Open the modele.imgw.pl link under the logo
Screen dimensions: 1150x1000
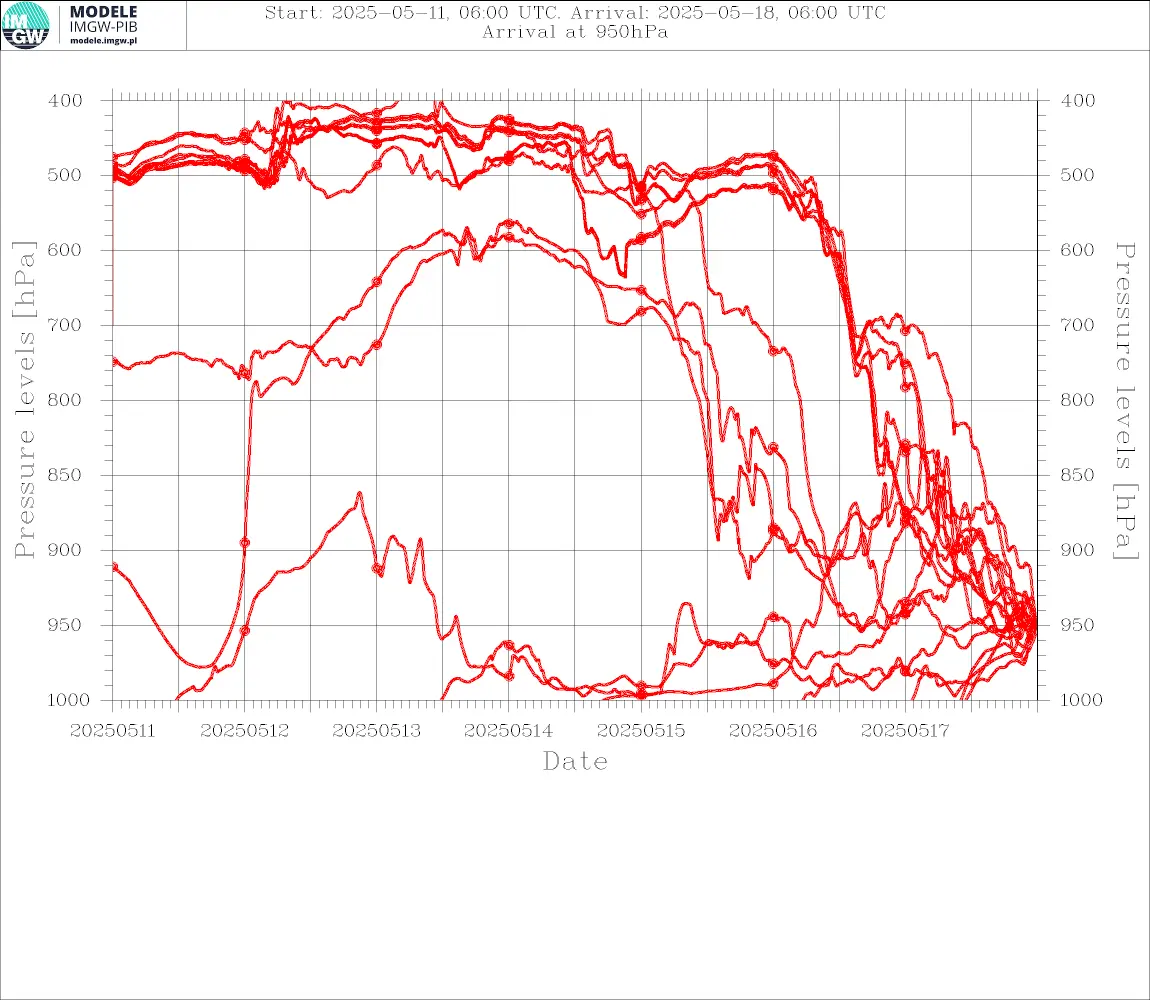103,41
